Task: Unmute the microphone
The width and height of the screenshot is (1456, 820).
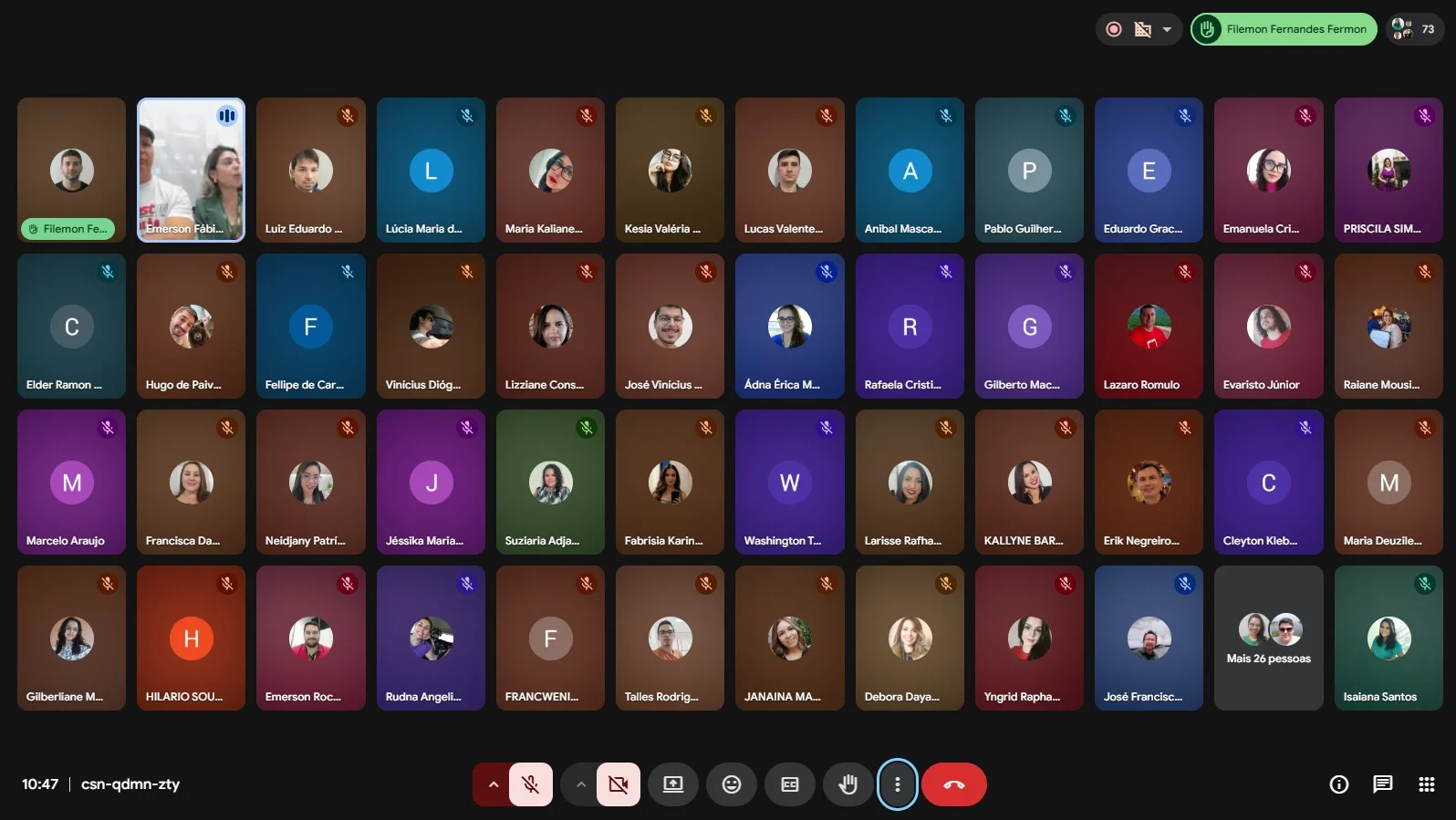Action: (x=530, y=784)
